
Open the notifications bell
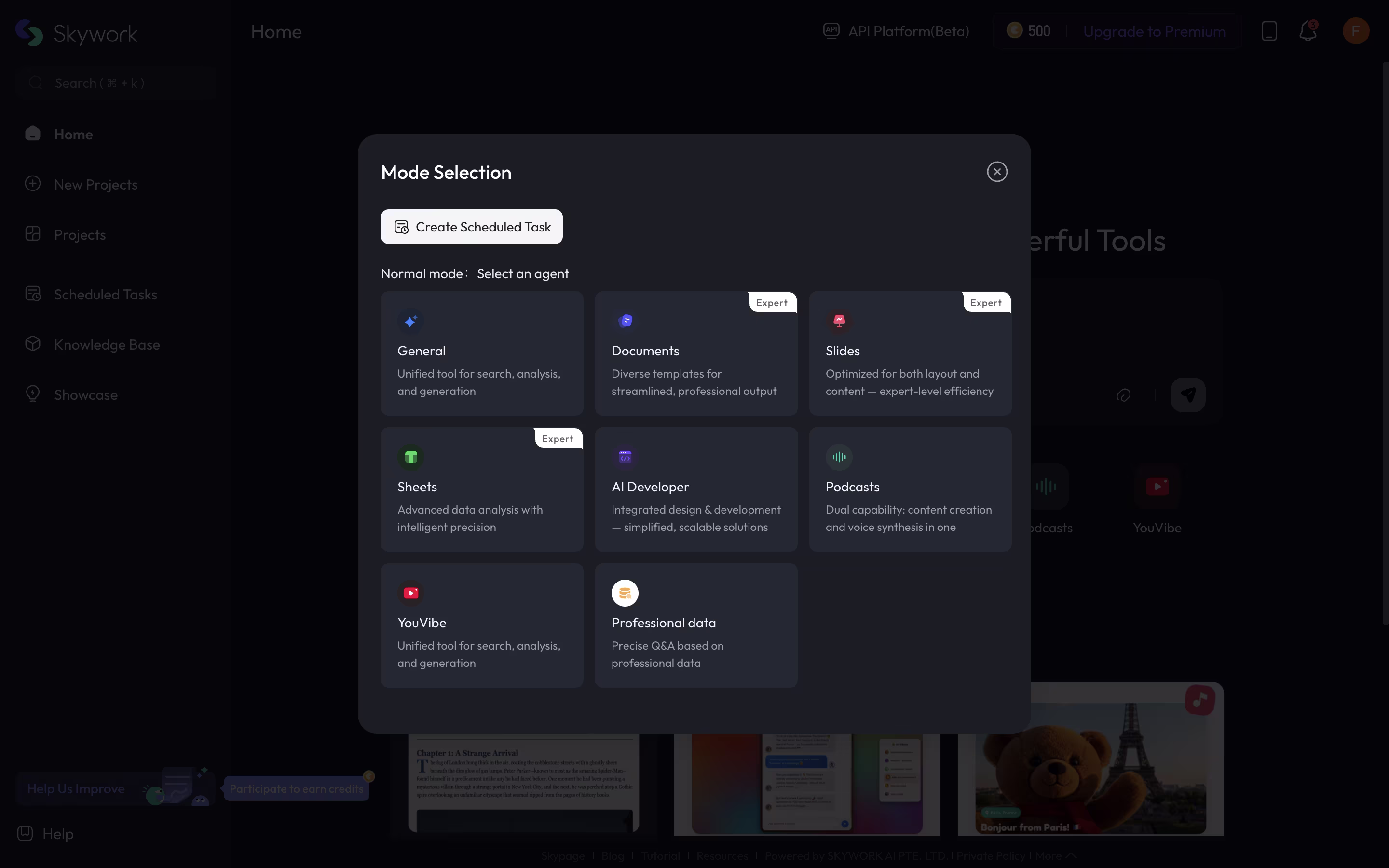click(x=1307, y=31)
